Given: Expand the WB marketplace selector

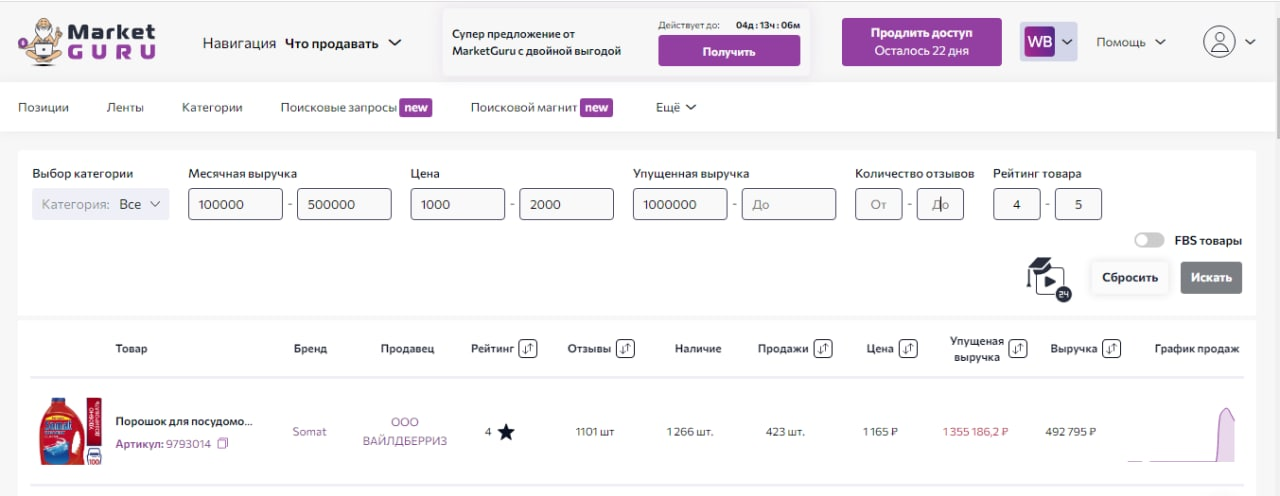Looking at the screenshot, I should click(1048, 42).
